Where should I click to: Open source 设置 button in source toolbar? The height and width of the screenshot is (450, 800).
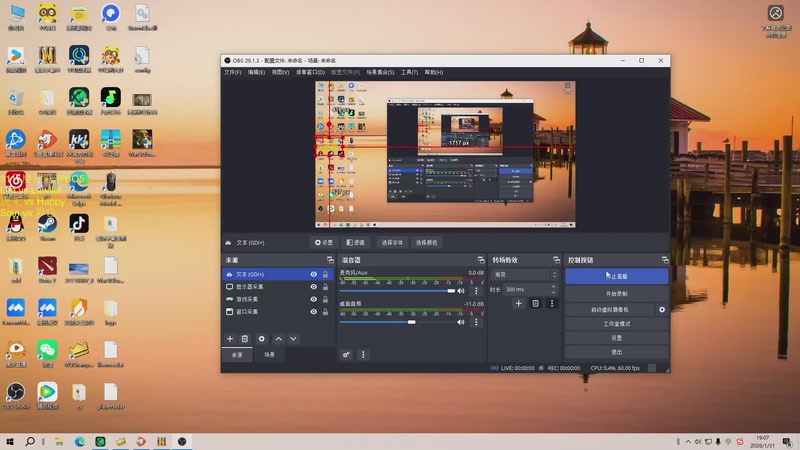324,243
